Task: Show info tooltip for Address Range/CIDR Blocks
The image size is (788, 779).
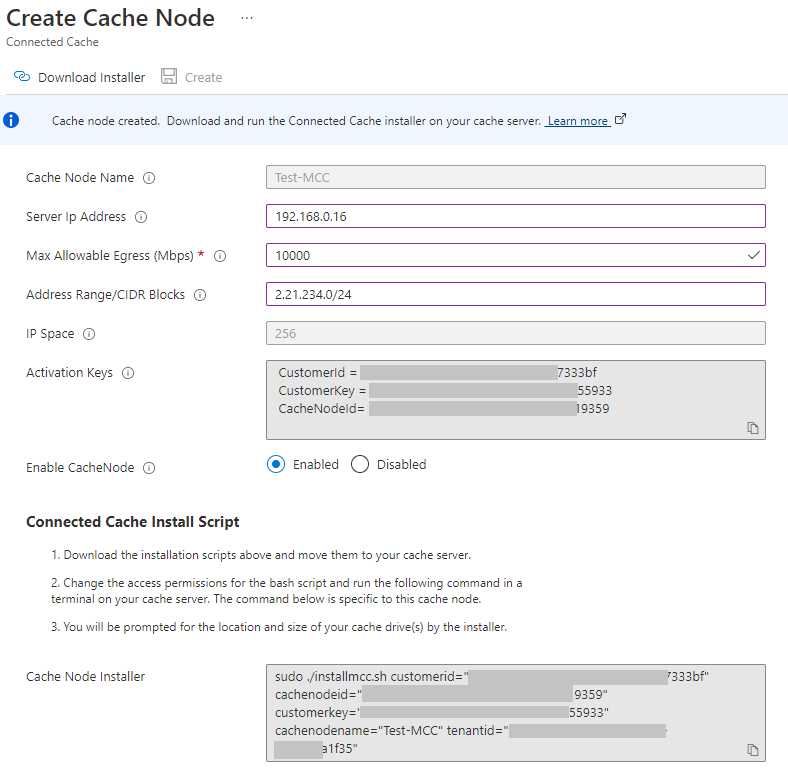Action: tap(200, 295)
